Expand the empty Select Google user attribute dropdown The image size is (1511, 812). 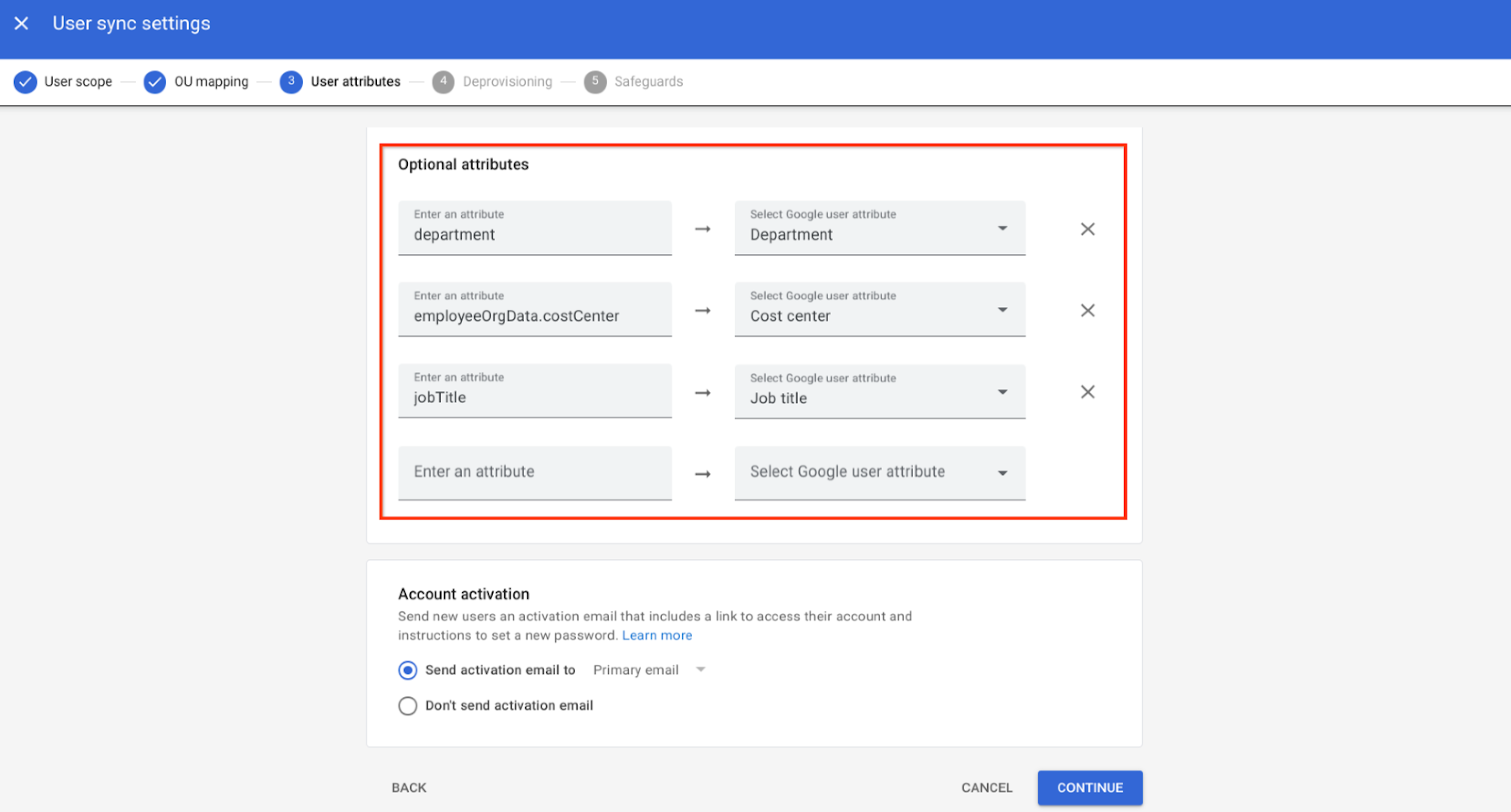point(879,473)
